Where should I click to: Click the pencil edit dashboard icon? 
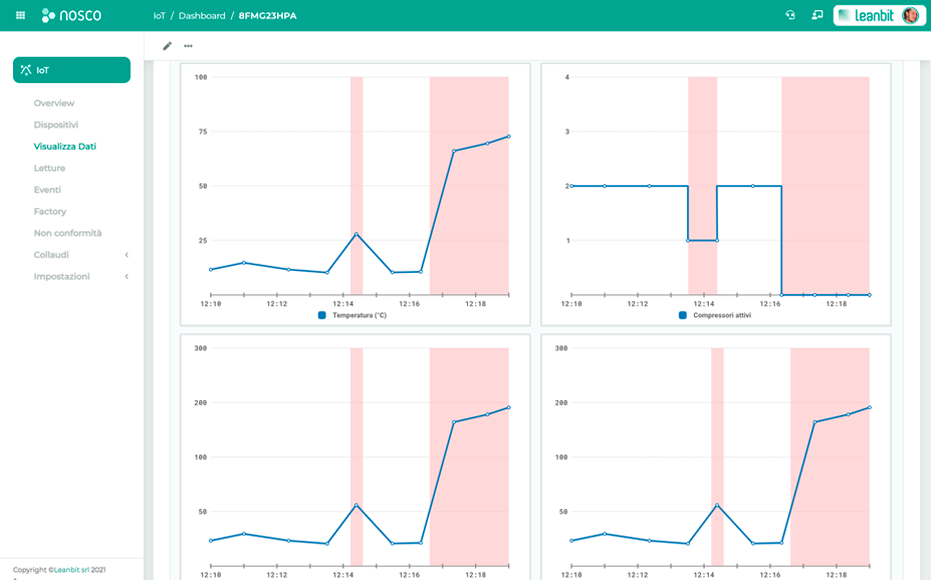167,46
